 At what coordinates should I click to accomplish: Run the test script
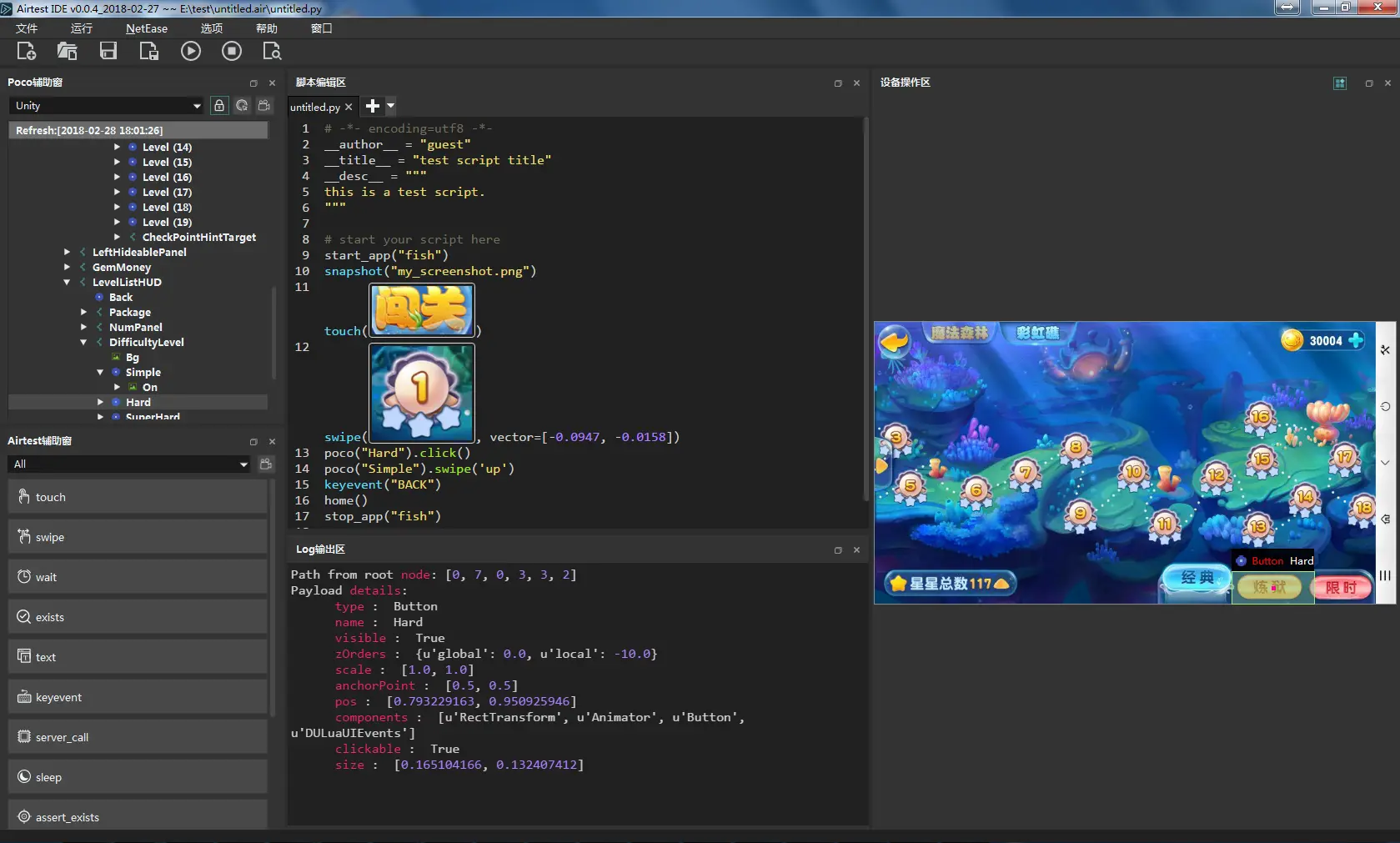point(191,51)
